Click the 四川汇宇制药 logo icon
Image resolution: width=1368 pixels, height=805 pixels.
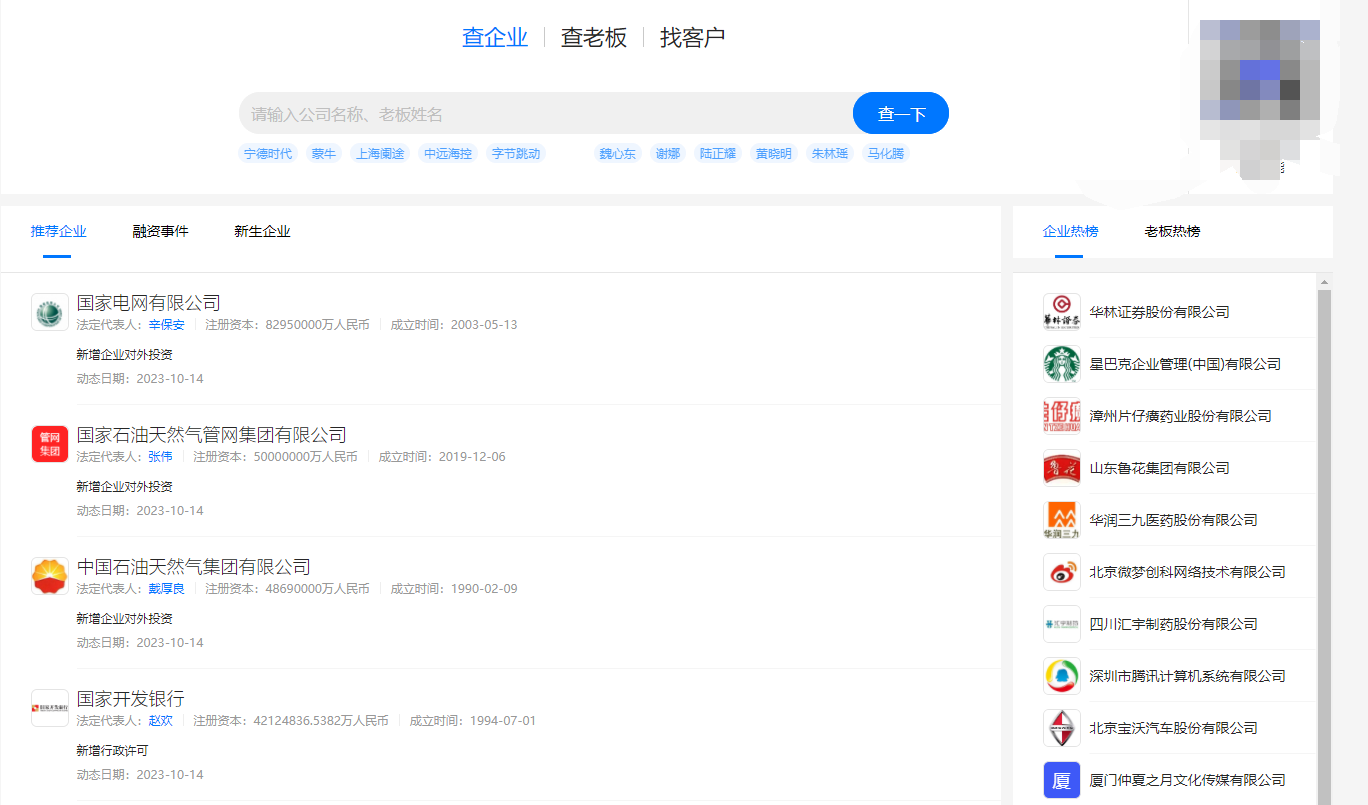[1062, 624]
